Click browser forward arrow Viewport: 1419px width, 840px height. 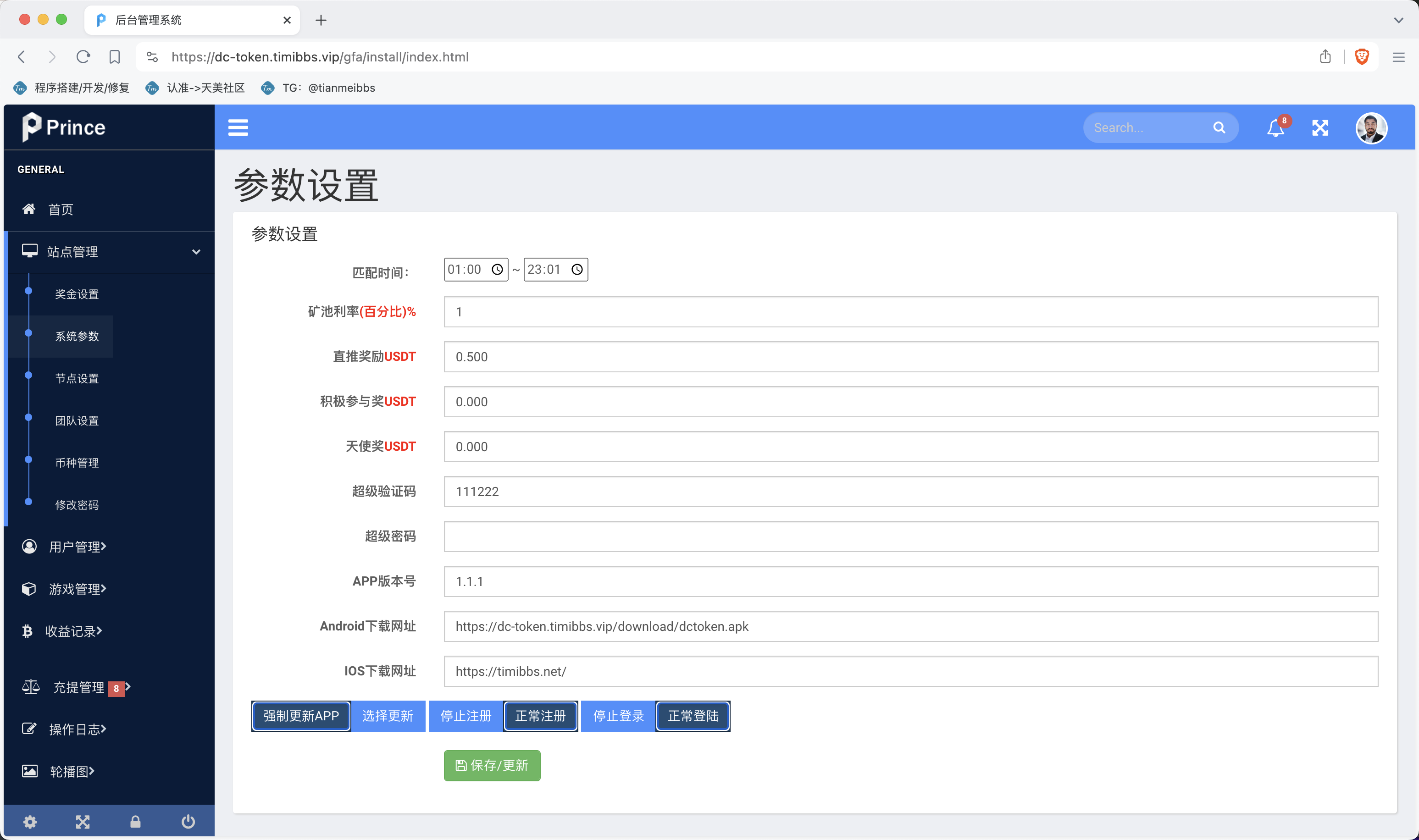click(x=52, y=56)
